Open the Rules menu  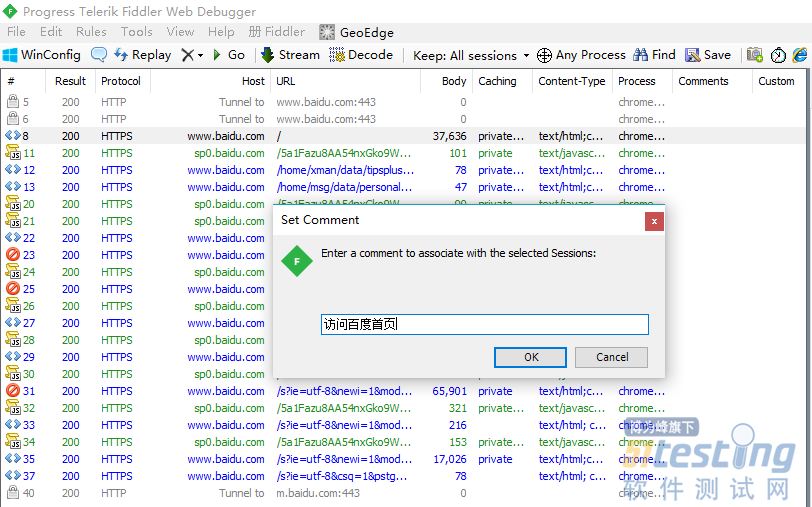[91, 32]
